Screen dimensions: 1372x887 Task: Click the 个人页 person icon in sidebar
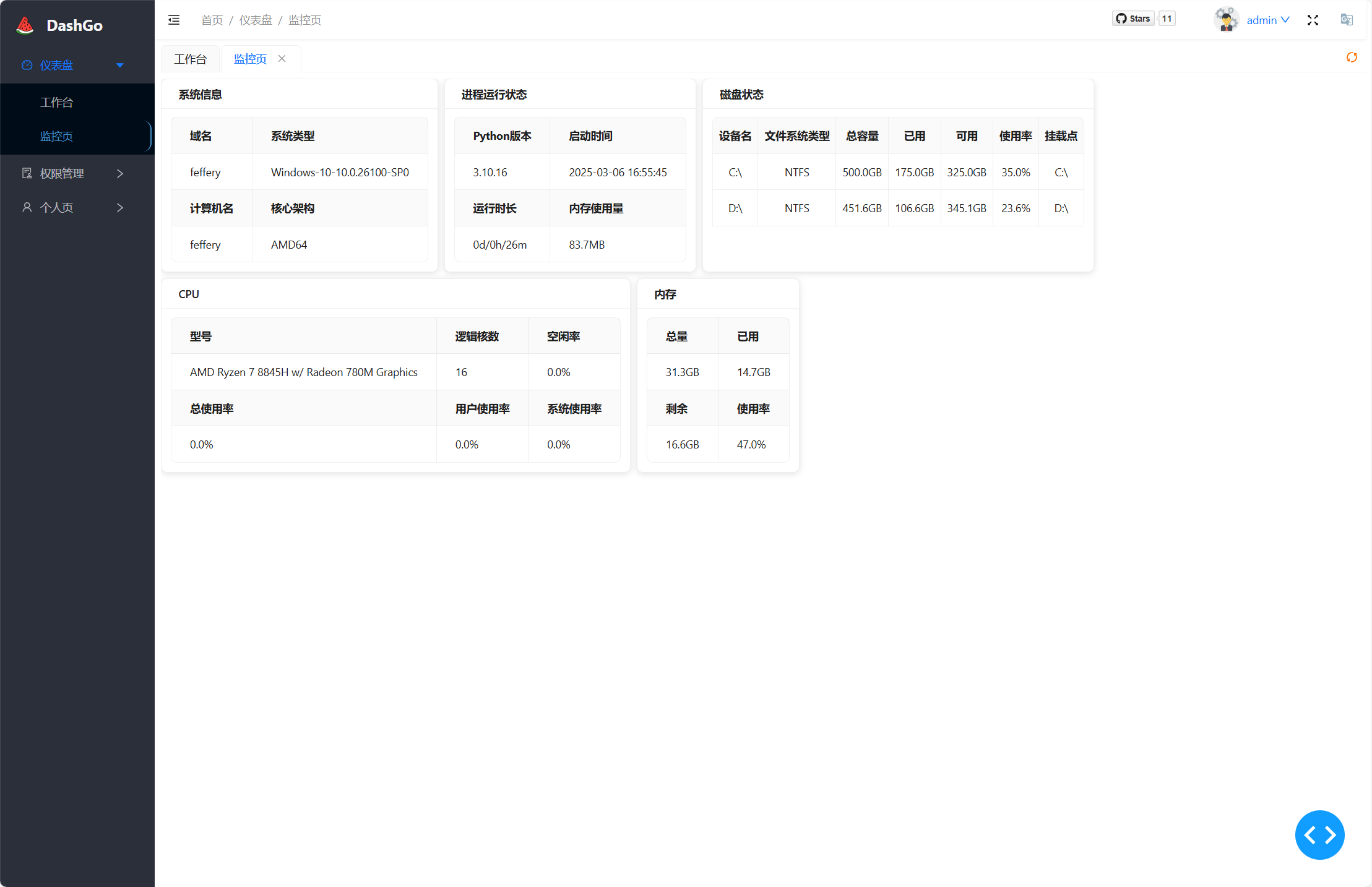(x=27, y=208)
